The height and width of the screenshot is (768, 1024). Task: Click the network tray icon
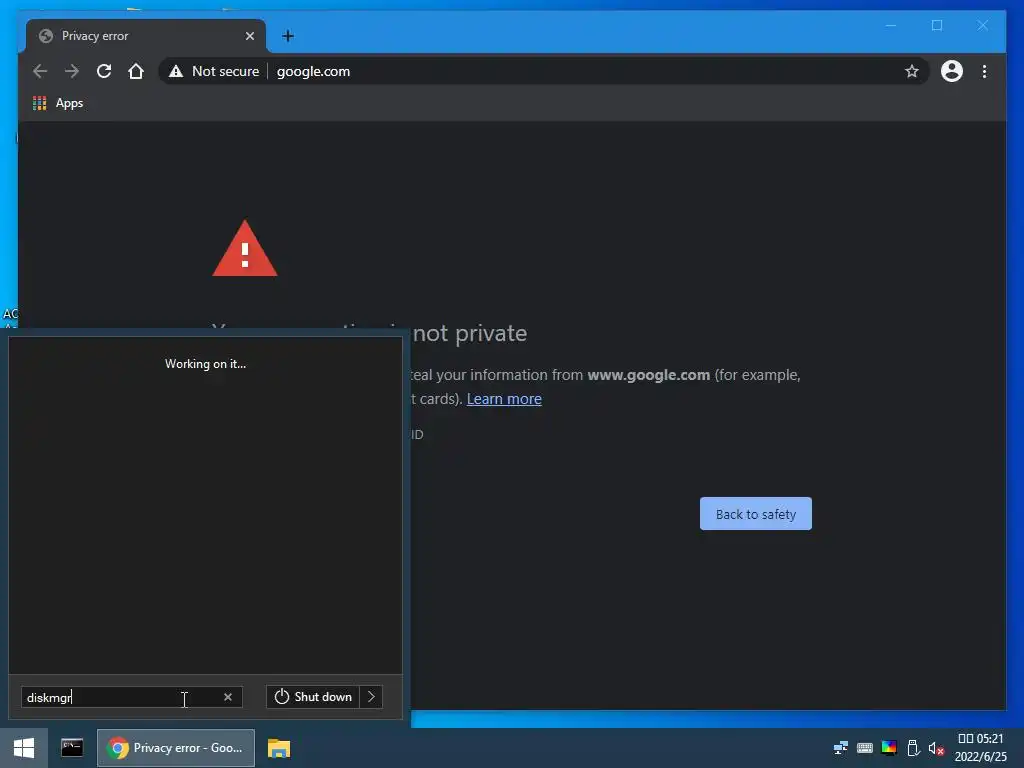point(840,748)
